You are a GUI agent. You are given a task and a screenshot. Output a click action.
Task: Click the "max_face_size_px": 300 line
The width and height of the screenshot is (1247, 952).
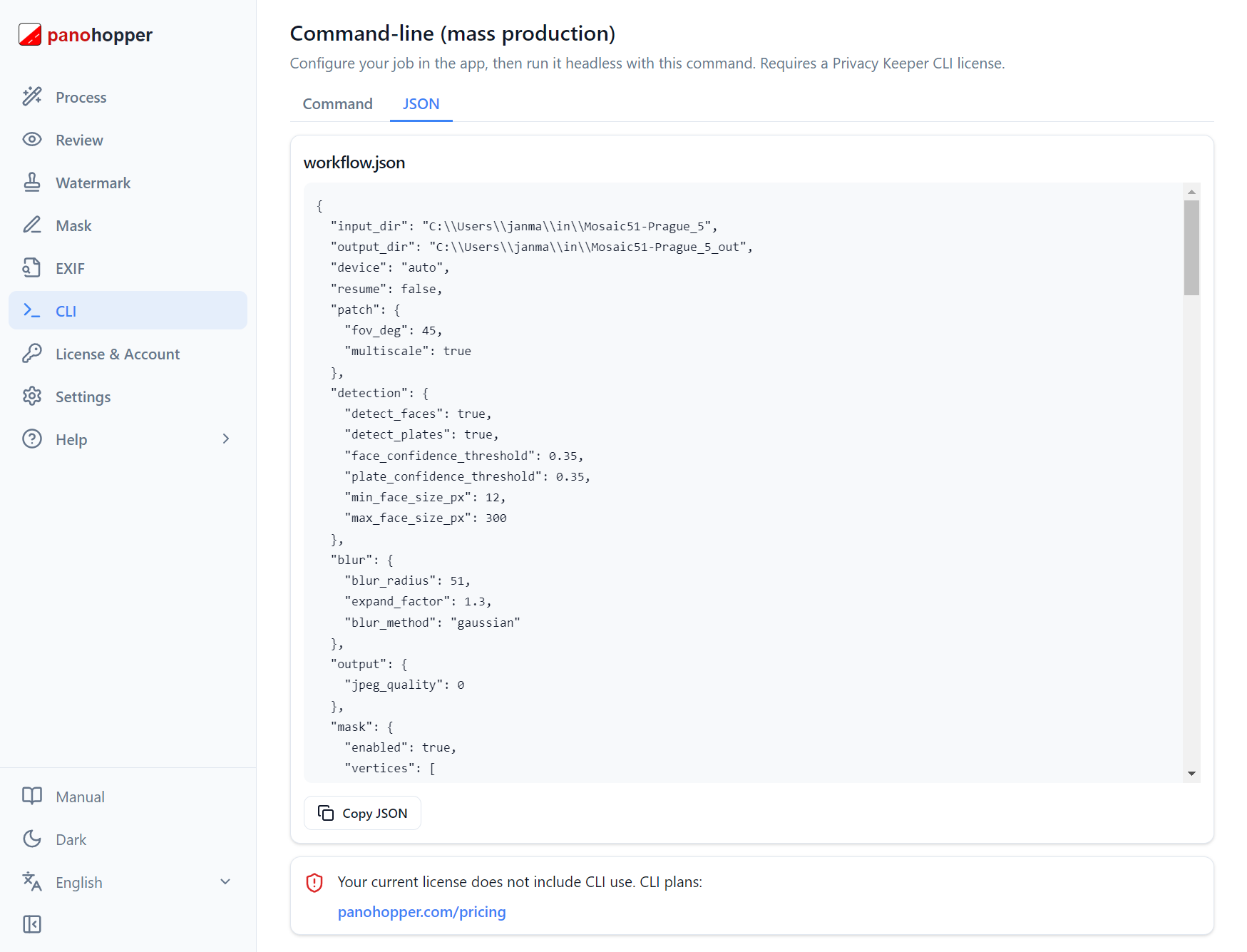[426, 518]
